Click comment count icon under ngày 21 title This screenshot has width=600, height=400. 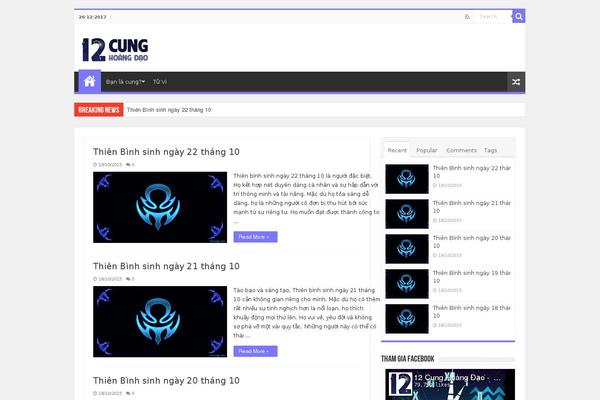pos(130,279)
